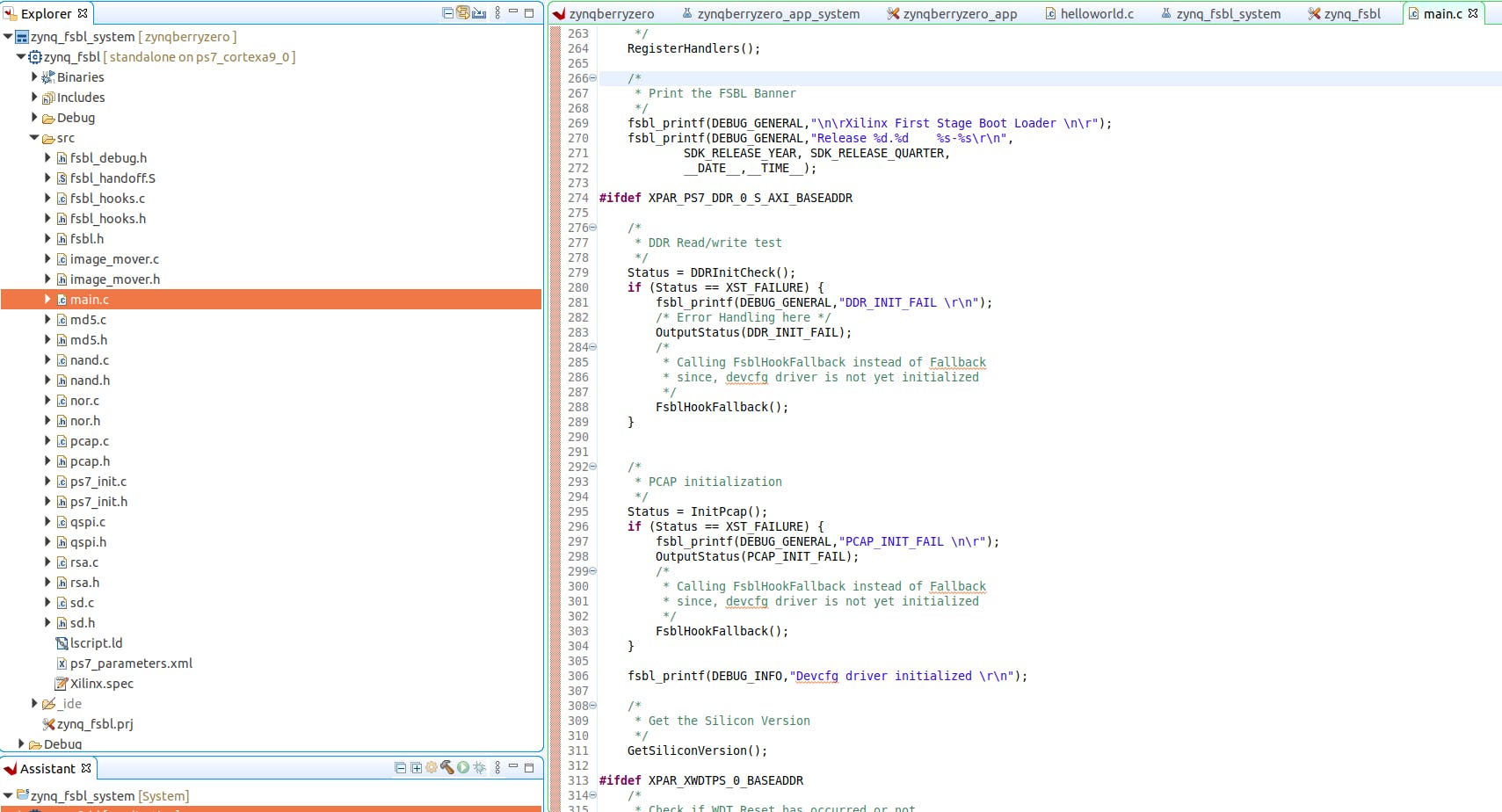Screen dimensions: 1502x812
Task: Expand the image_mover.c node arrow
Action: [x=47, y=259]
